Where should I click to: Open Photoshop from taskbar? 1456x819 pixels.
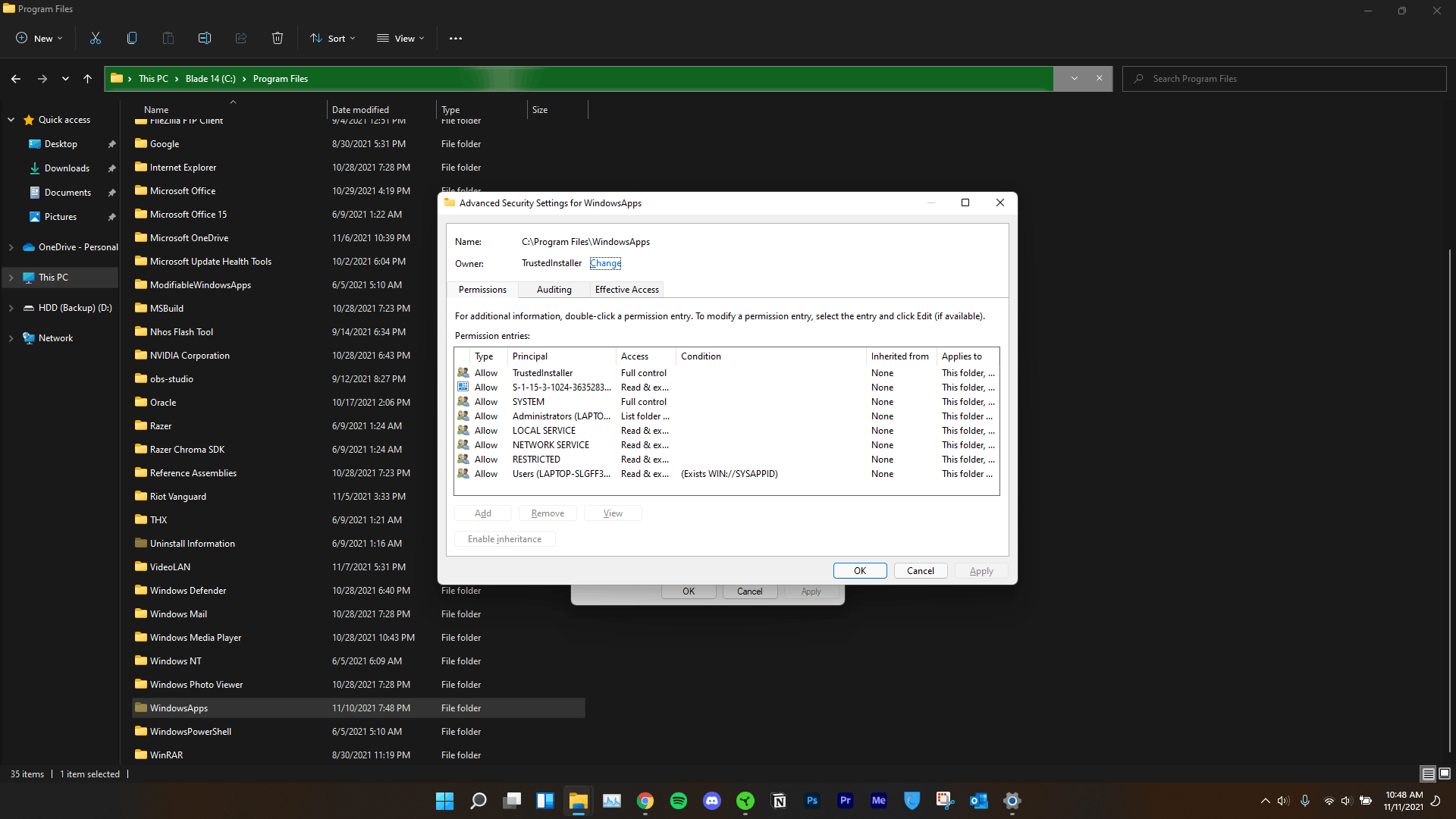(x=812, y=800)
